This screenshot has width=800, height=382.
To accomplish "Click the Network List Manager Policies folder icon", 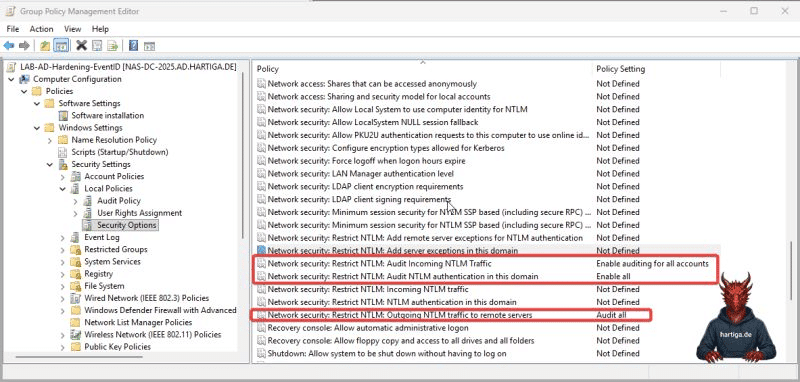I will pyautogui.click(x=76, y=322).
